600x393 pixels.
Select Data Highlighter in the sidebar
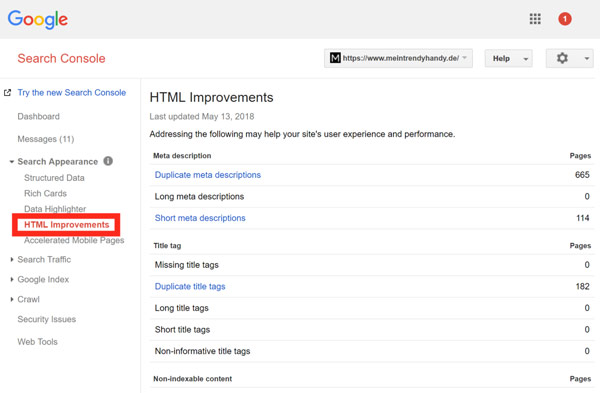click(55, 209)
